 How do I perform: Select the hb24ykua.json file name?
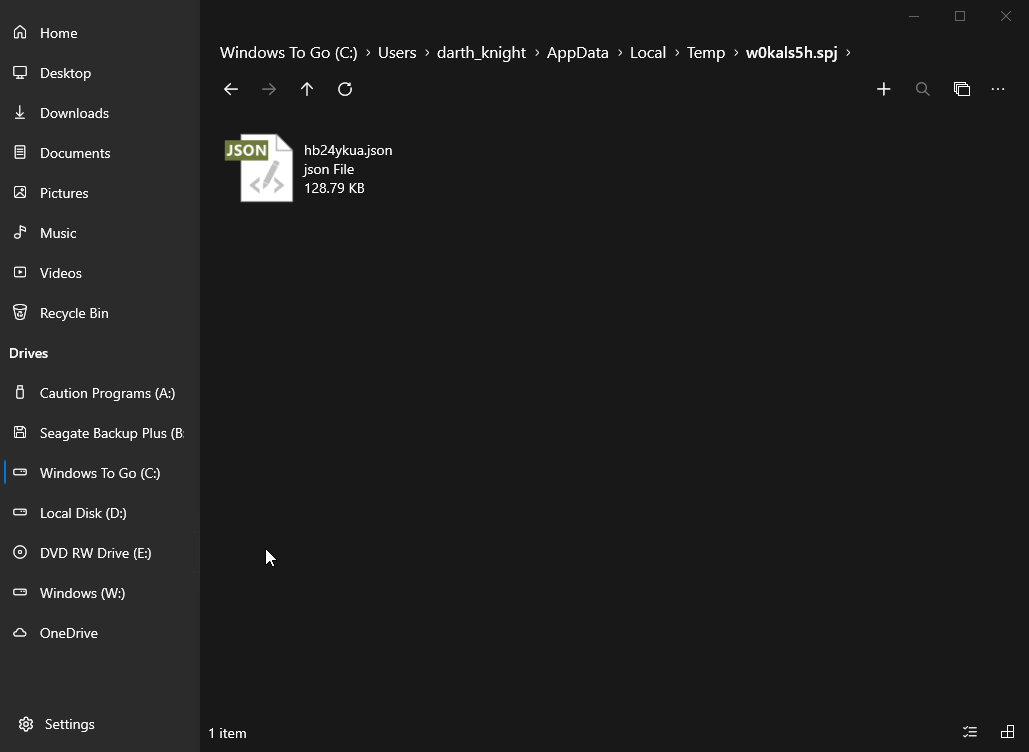coord(348,150)
